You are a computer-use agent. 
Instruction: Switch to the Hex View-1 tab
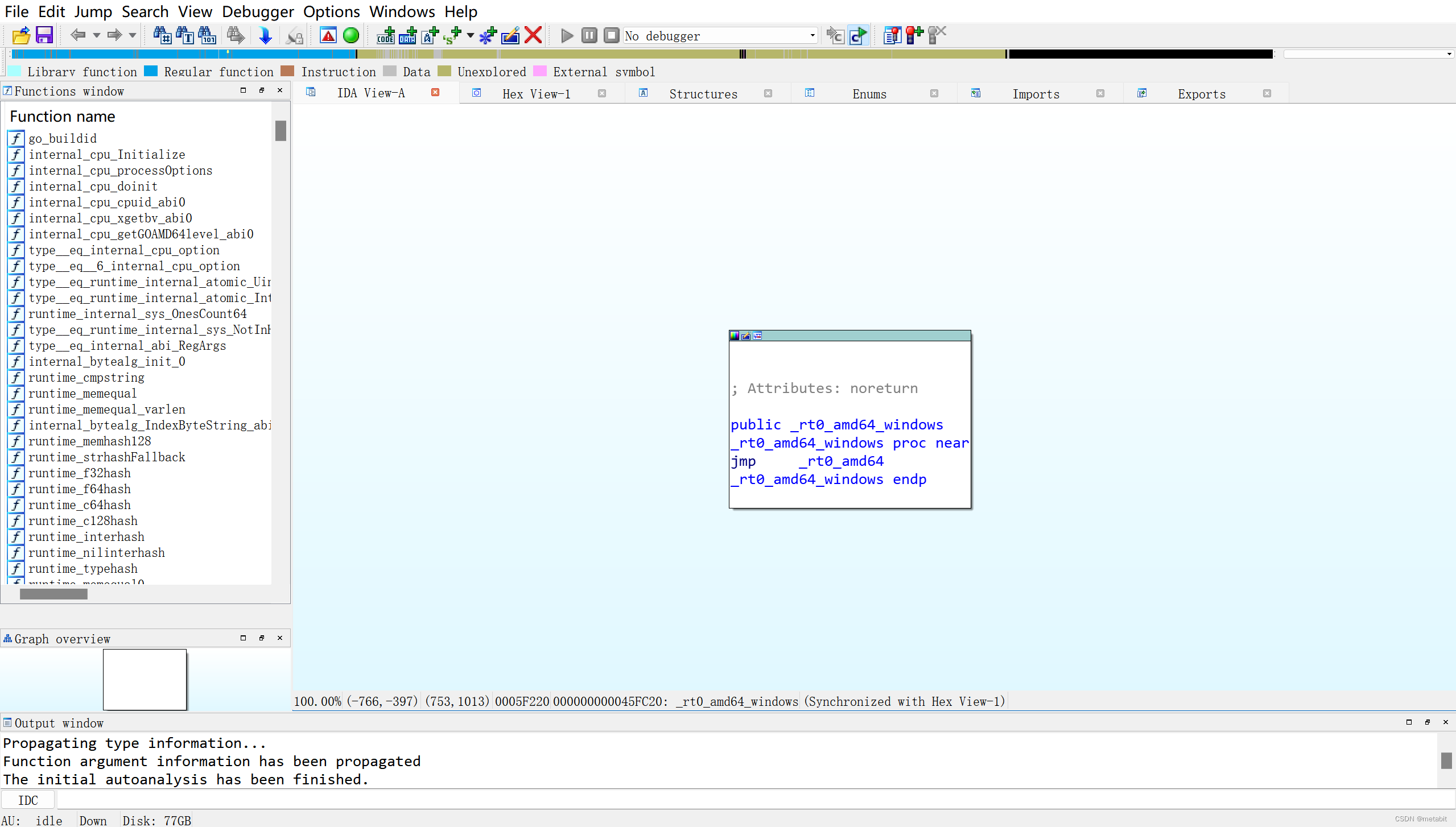click(536, 94)
